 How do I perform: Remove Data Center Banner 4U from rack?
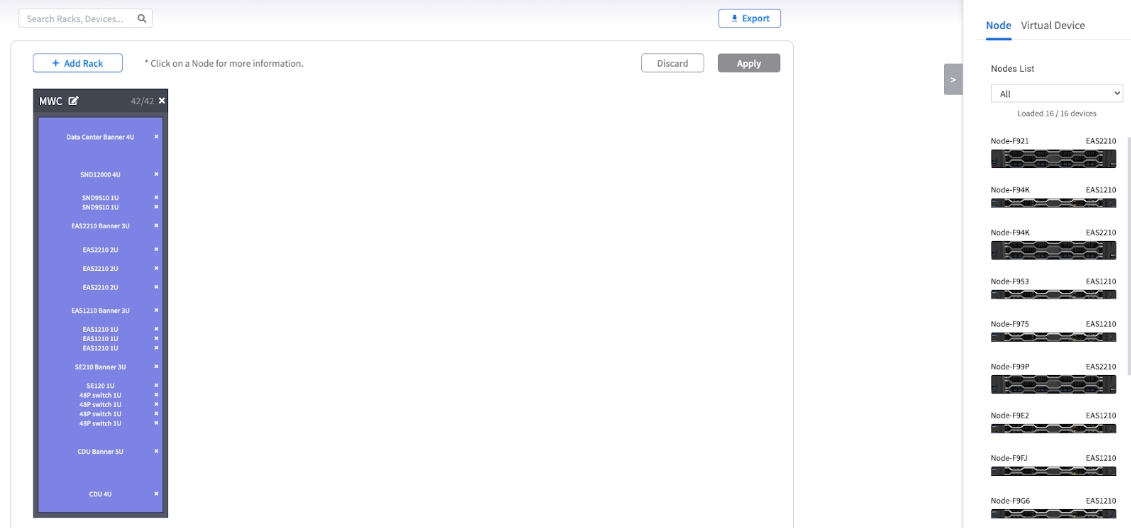tap(156, 137)
